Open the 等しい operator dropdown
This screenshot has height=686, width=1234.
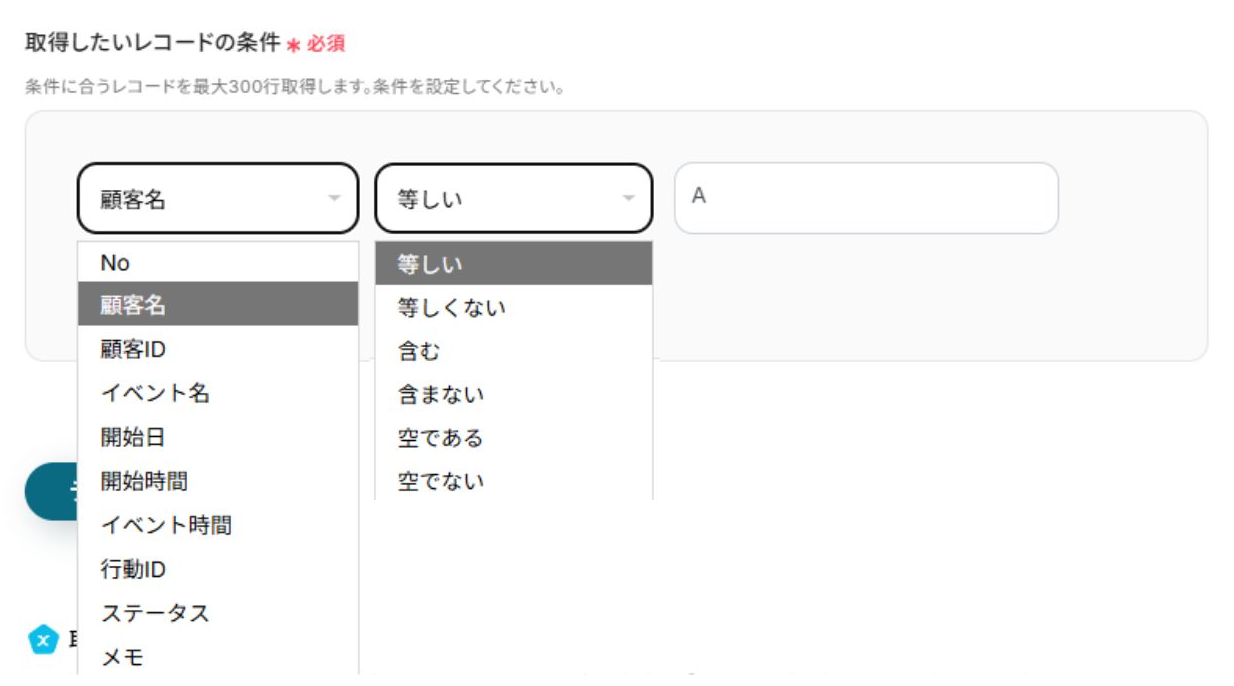500,199
